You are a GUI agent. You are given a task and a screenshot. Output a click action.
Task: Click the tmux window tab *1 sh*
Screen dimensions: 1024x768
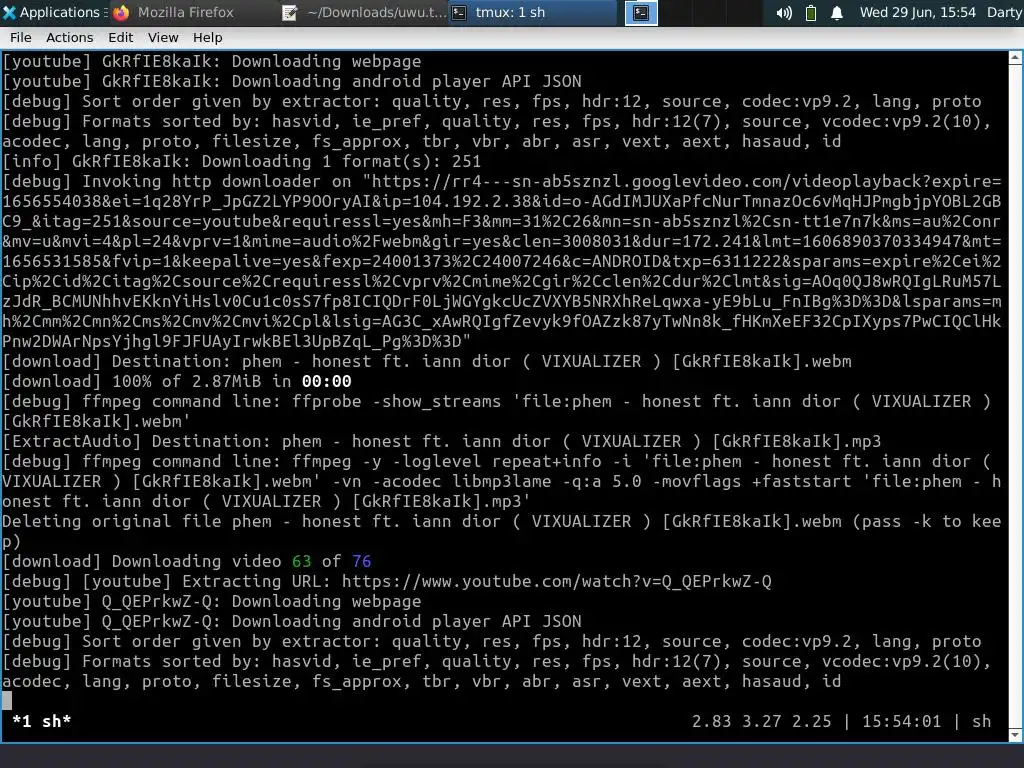tap(42, 722)
